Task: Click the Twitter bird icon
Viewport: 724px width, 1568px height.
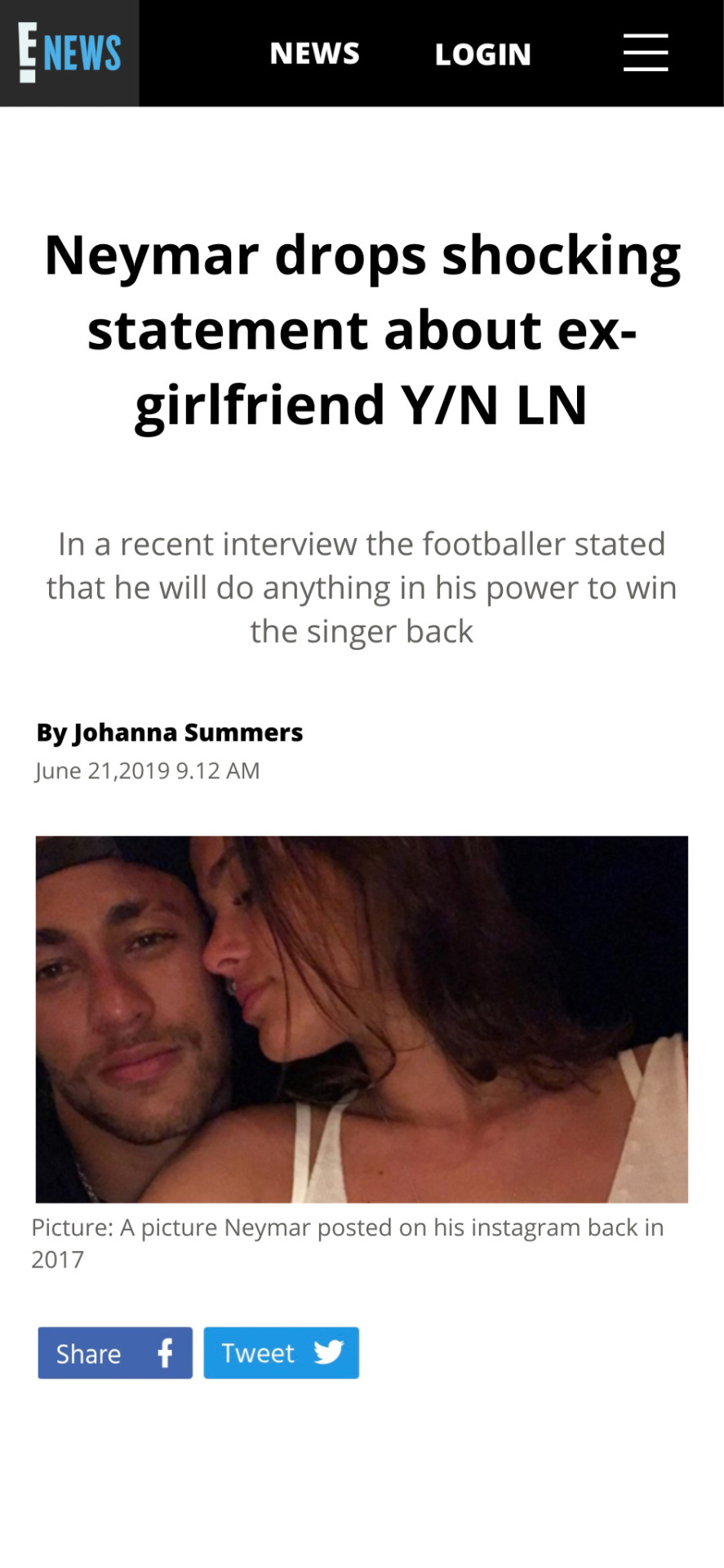Action: click(x=328, y=1352)
